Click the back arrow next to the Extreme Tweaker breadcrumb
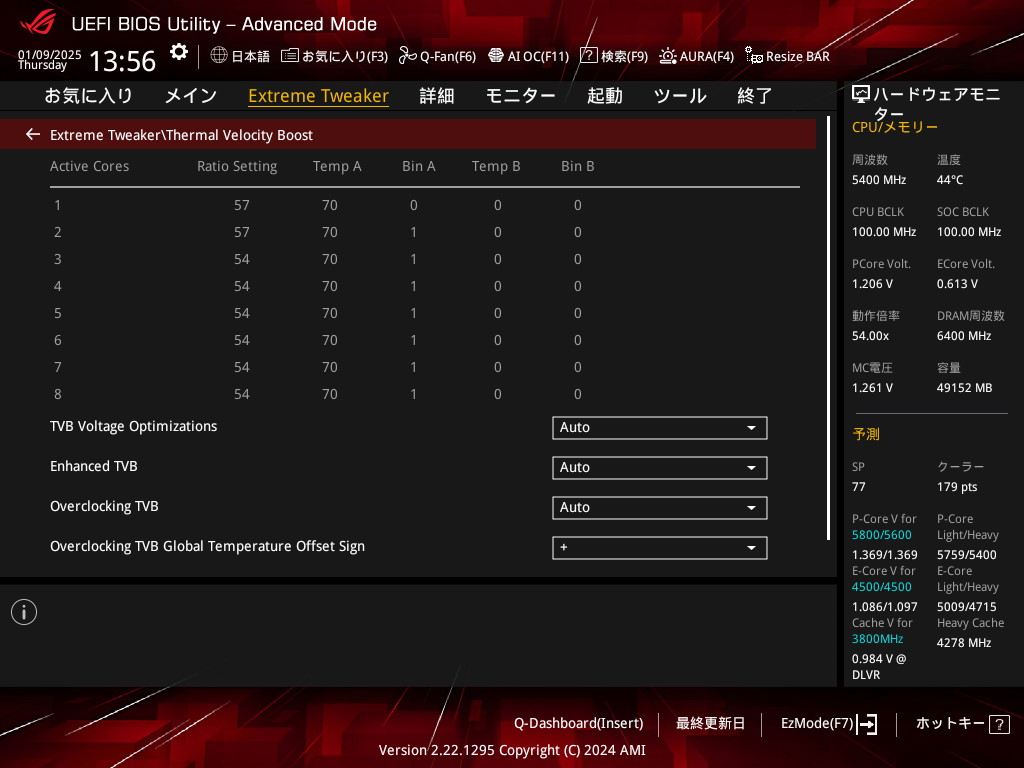The width and height of the screenshot is (1024, 768). coord(33,134)
